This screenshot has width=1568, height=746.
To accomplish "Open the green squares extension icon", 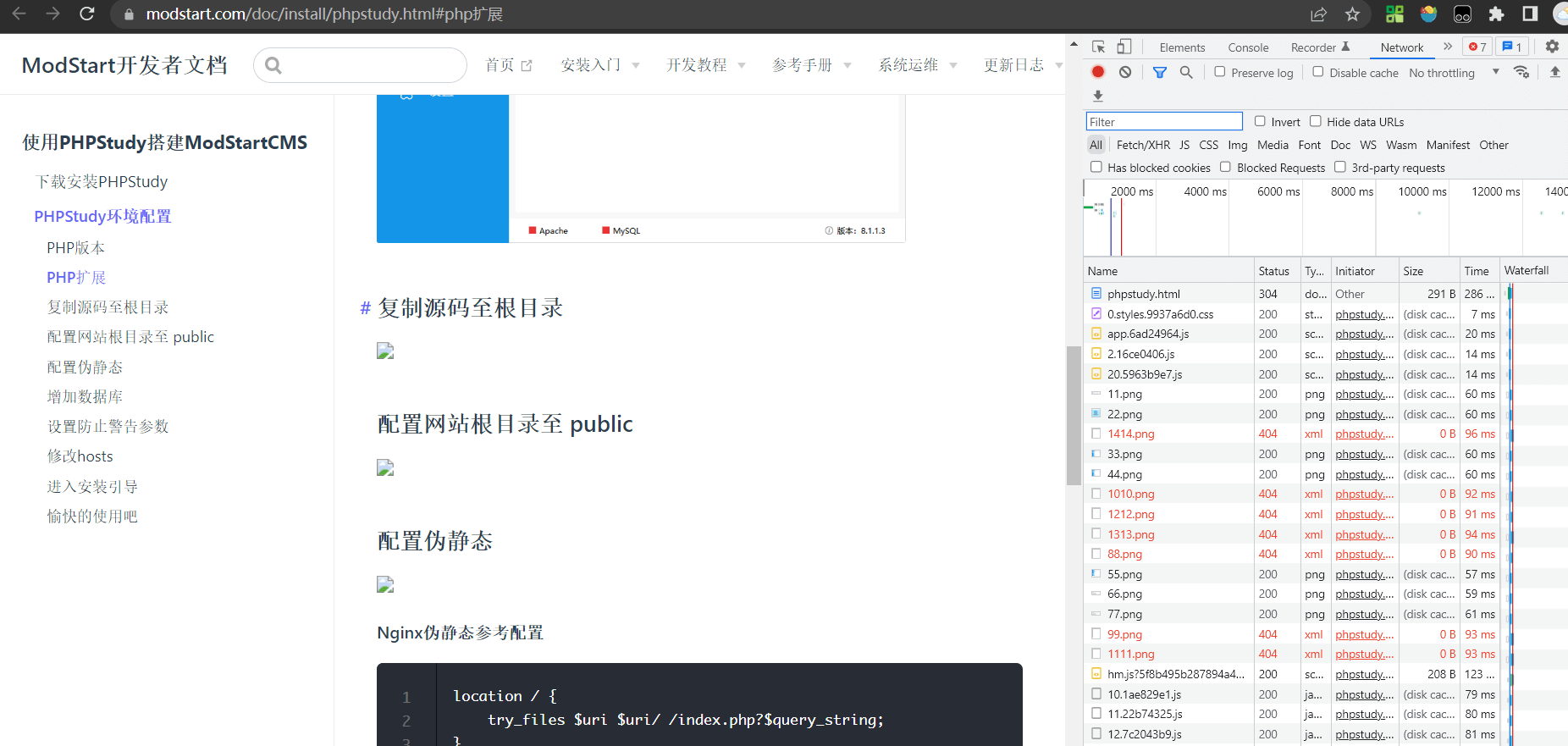I will click(1394, 14).
